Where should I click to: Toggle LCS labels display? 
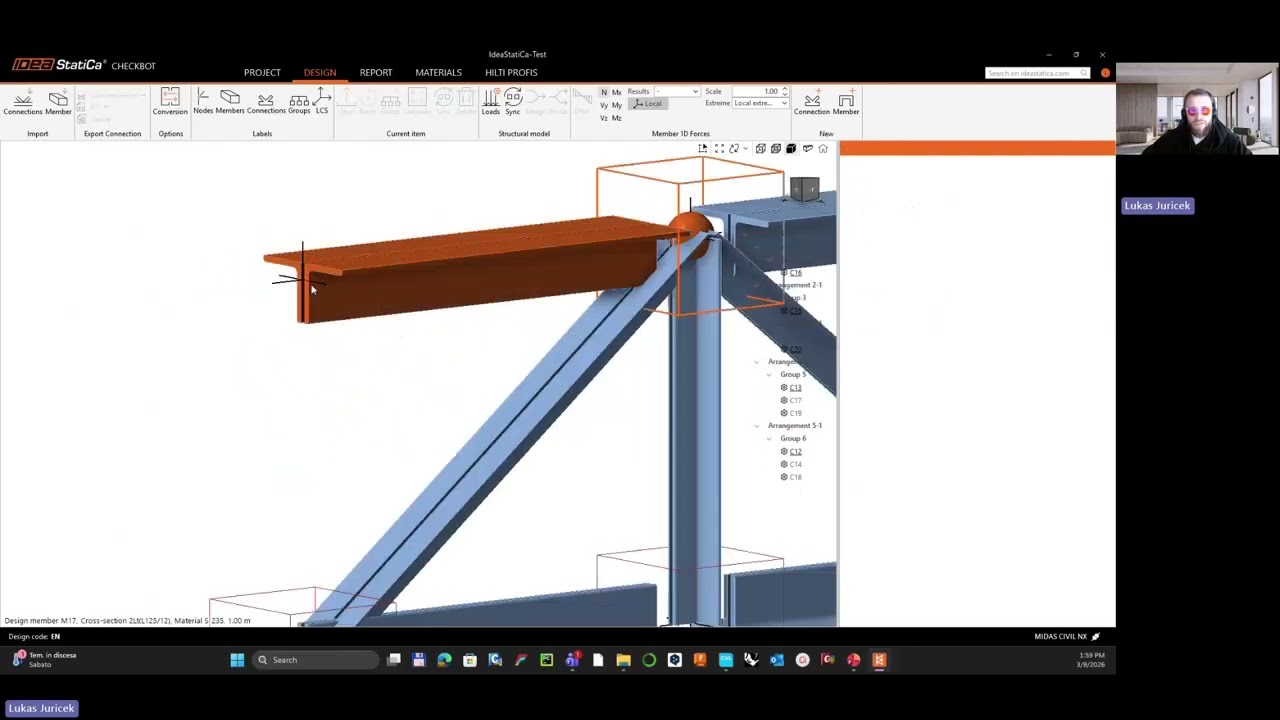click(322, 102)
